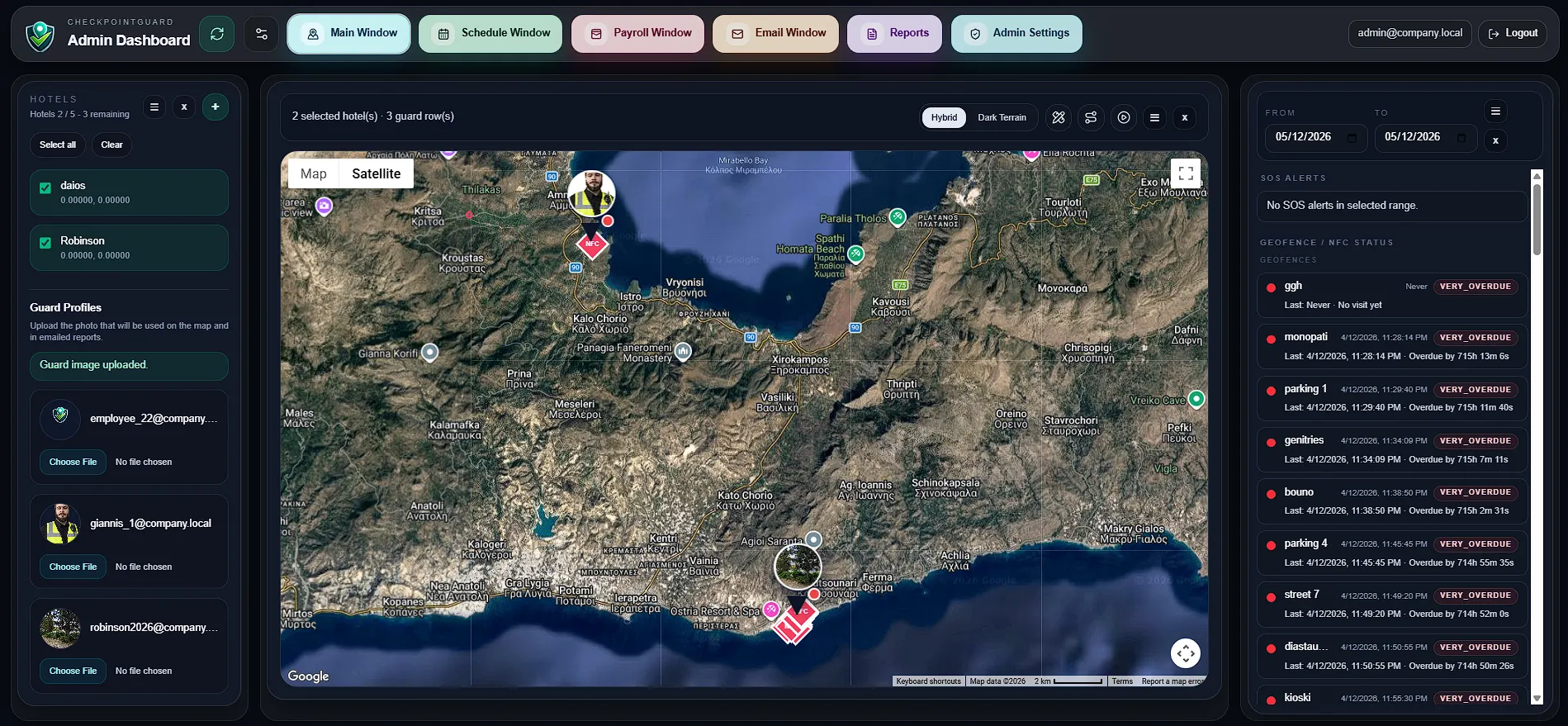
Task: Click the ruler and pencil tool icon
Action: (1059, 117)
